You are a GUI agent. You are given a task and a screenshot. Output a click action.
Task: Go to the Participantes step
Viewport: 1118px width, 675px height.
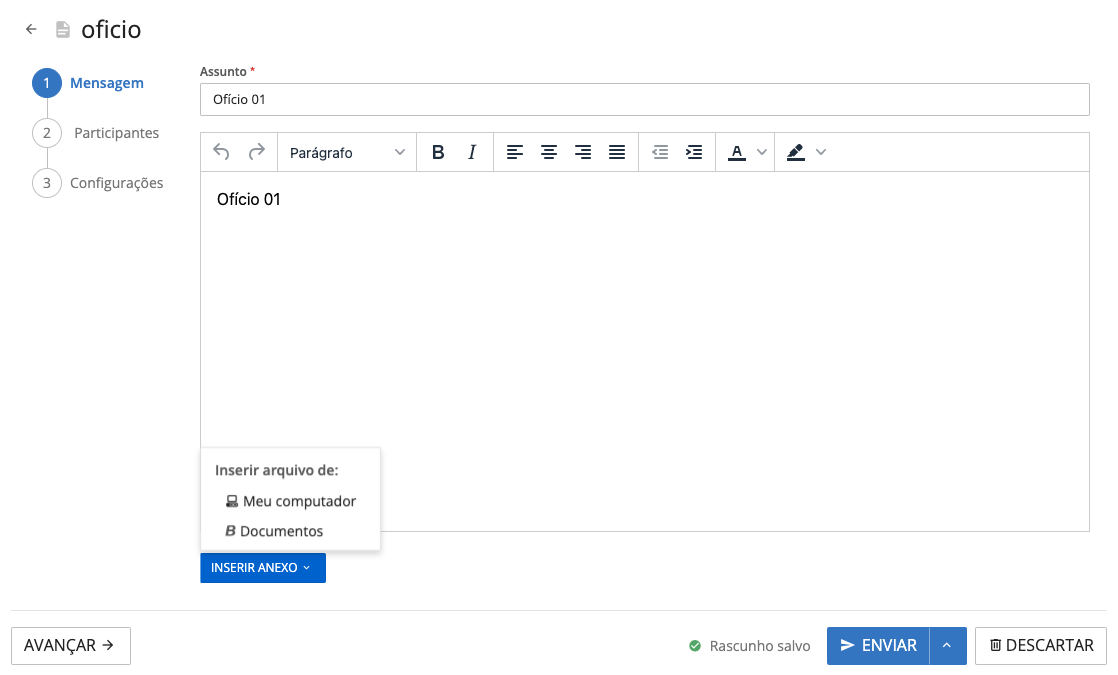pyautogui.click(x=116, y=133)
